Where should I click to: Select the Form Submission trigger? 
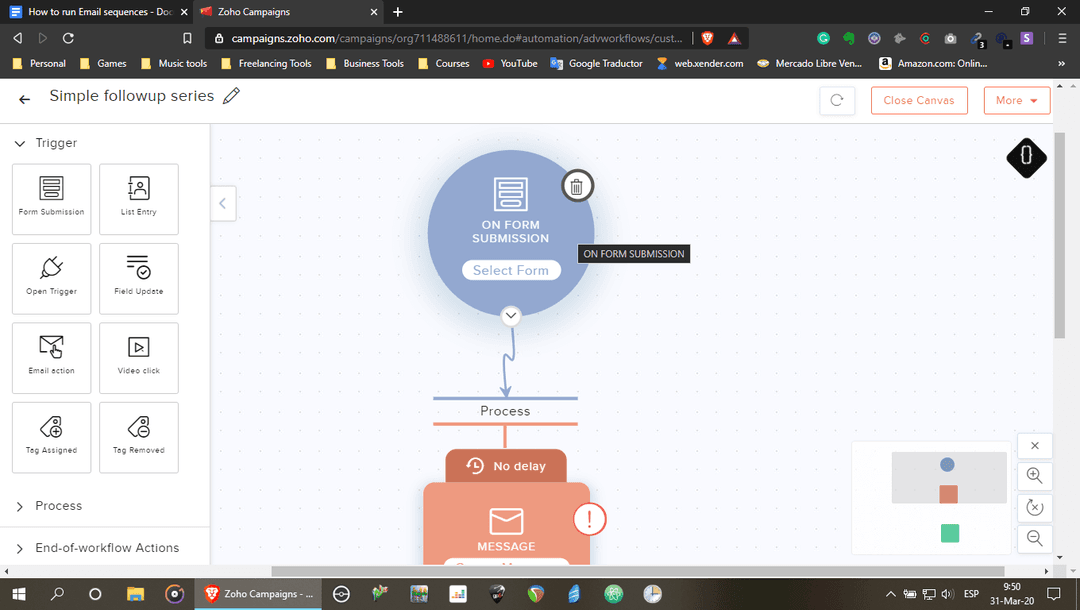point(51,198)
